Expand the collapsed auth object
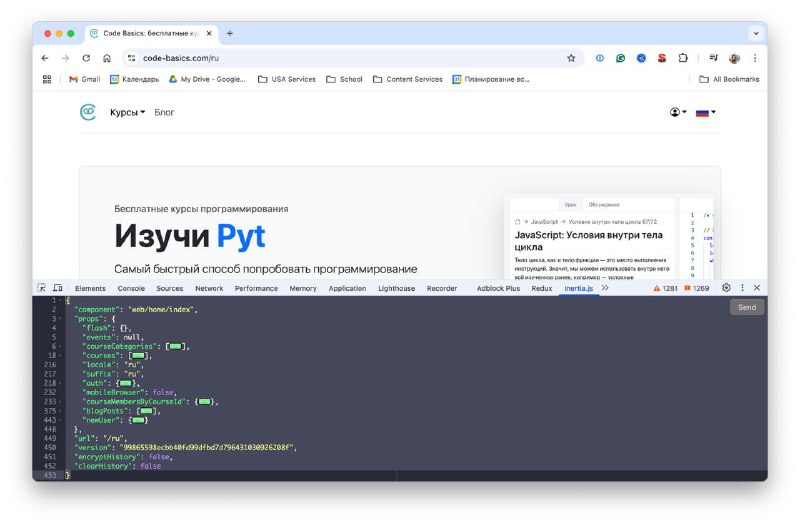 click(x=126, y=383)
